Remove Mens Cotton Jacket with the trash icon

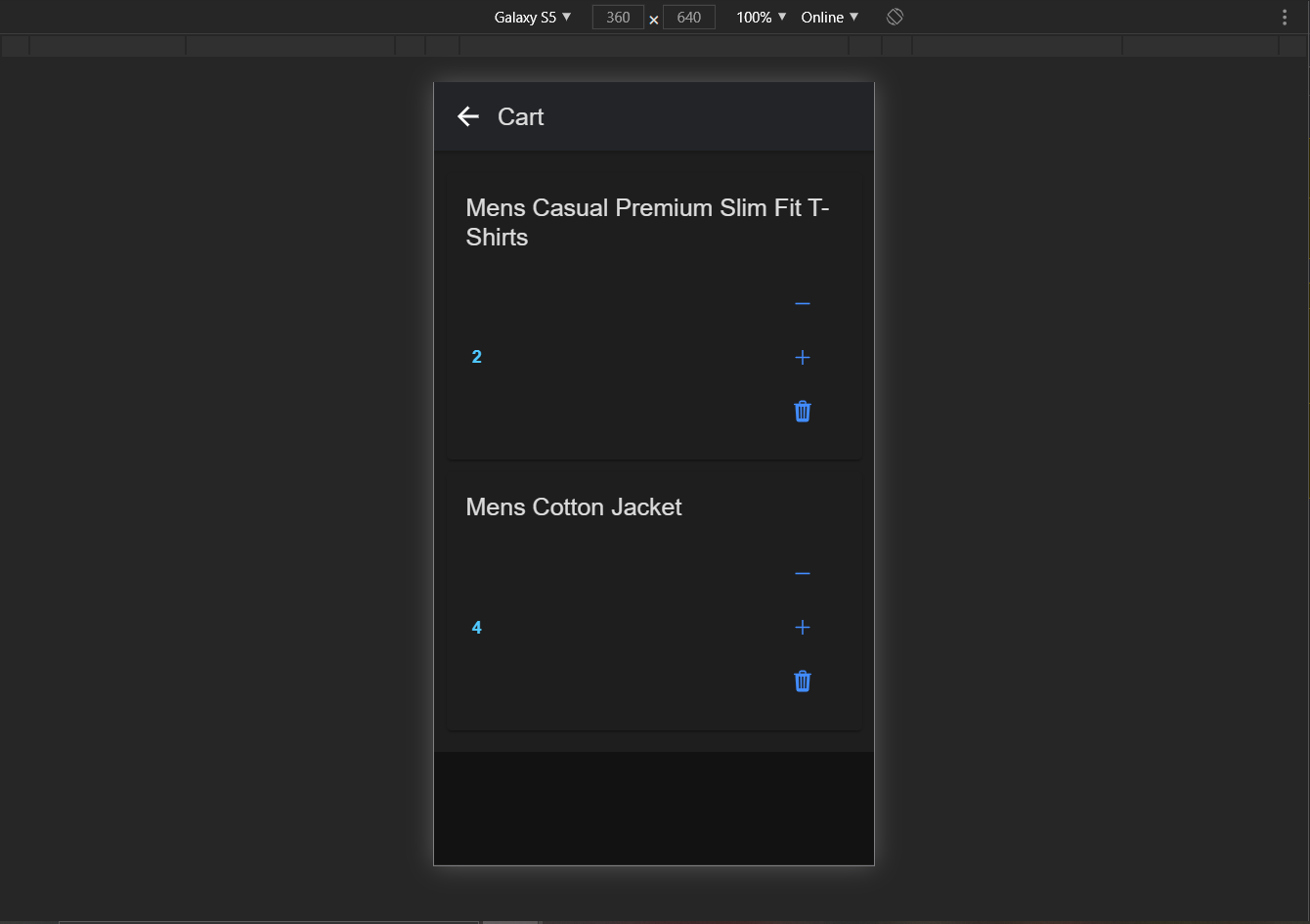802,681
